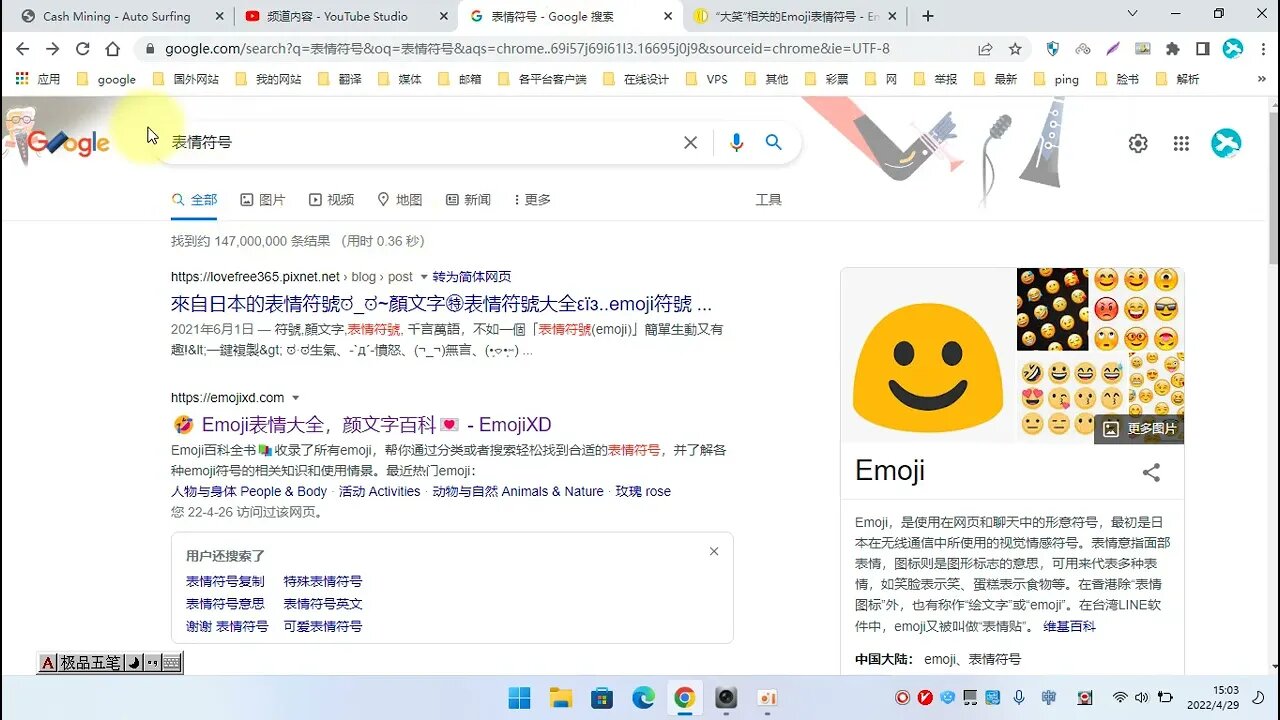Expand options arrow next to lovefree365.pixnet.net result
Screen dimensions: 1280x720
point(424,277)
